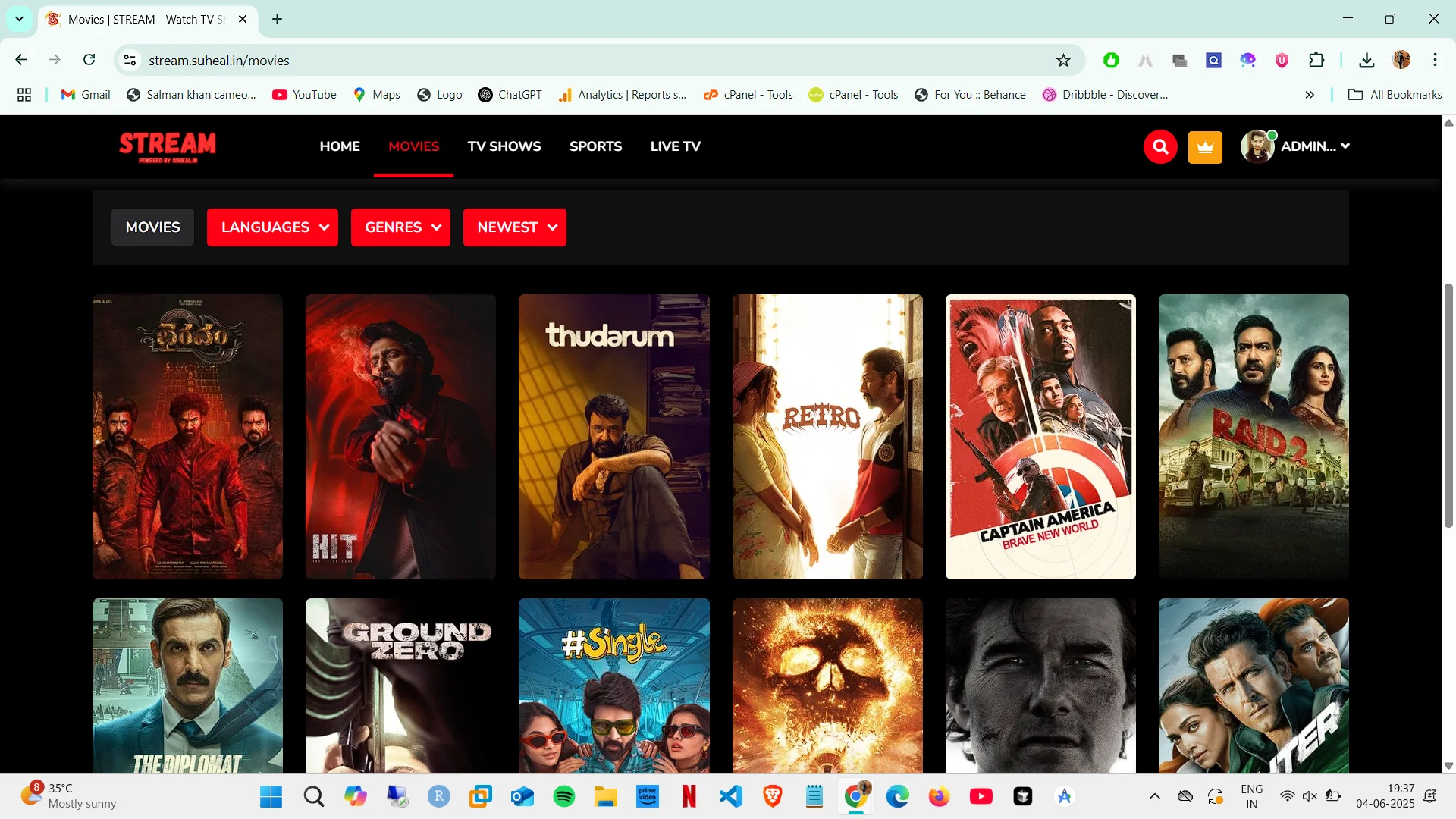Screen dimensions: 1456x819
Task: Open browser downloads icon
Action: pyautogui.click(x=1367, y=60)
